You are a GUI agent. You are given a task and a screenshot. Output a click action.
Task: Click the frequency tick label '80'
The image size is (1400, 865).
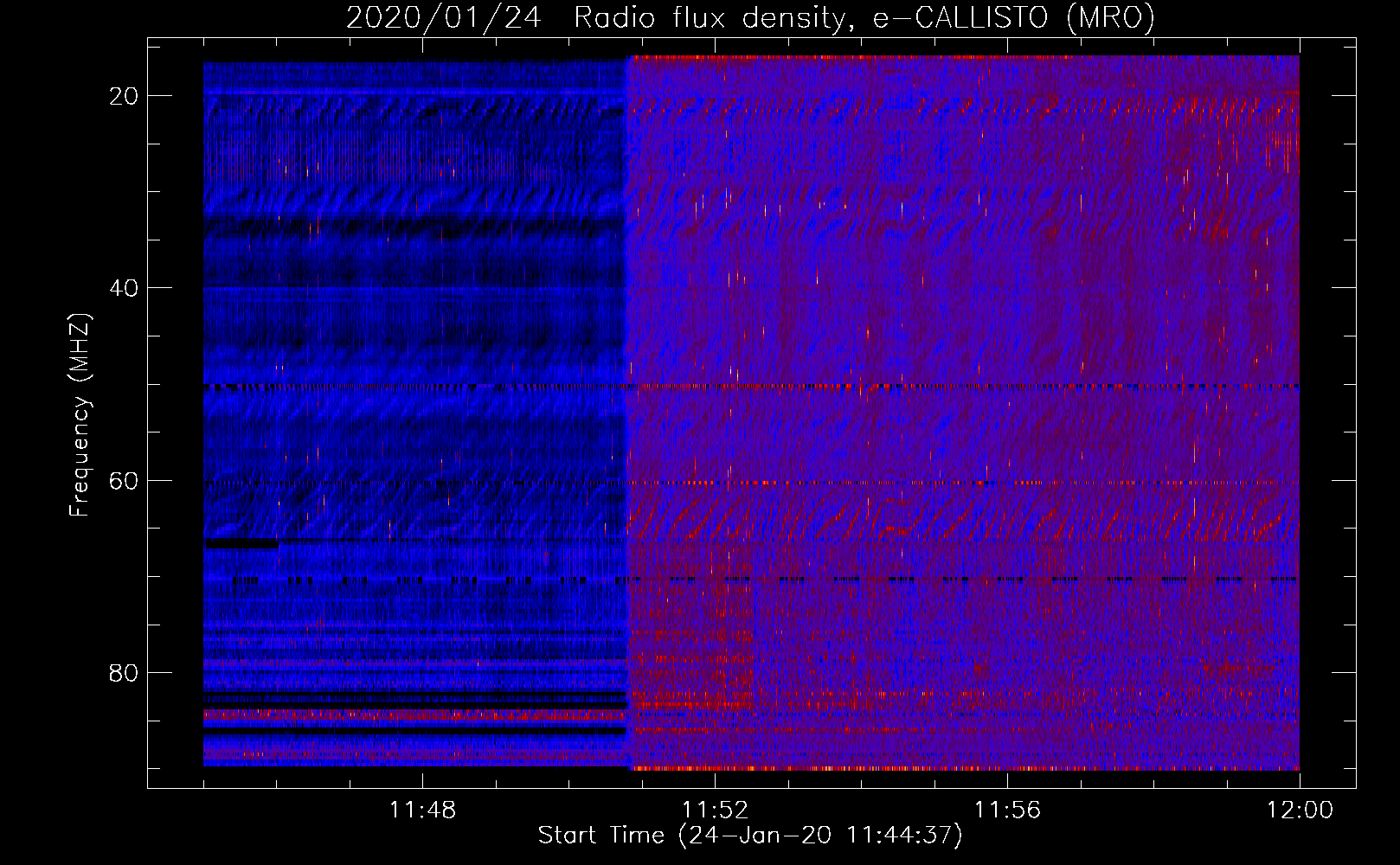point(125,673)
